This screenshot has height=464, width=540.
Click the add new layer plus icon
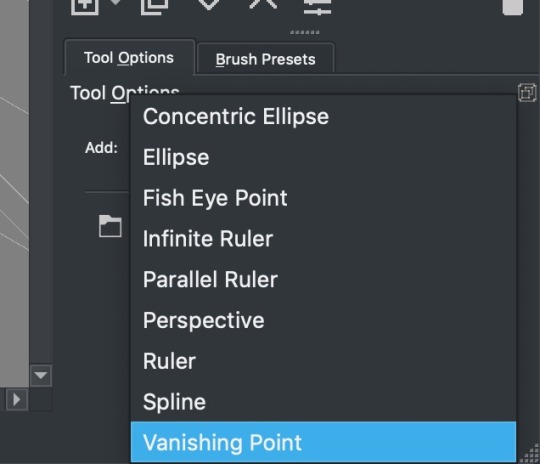point(85,6)
